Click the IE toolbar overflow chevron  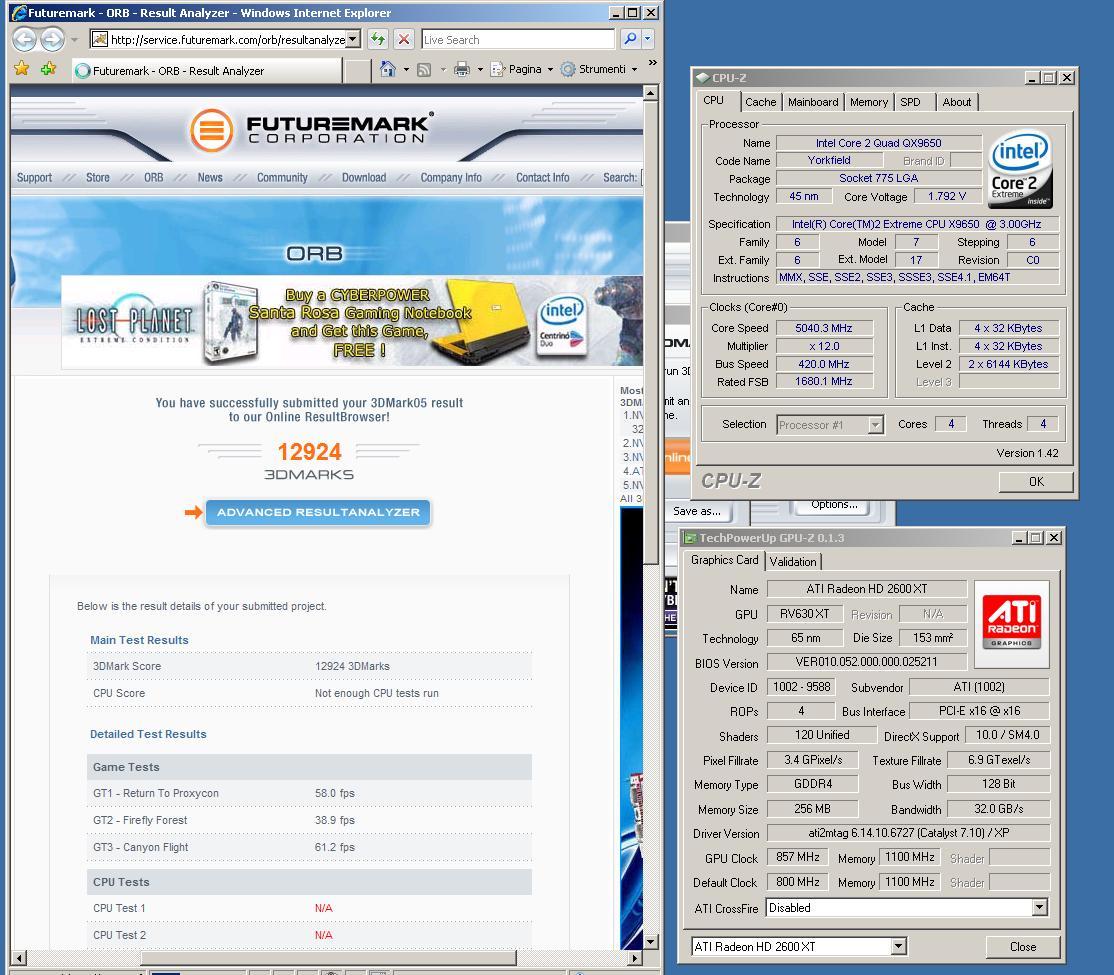pos(652,63)
